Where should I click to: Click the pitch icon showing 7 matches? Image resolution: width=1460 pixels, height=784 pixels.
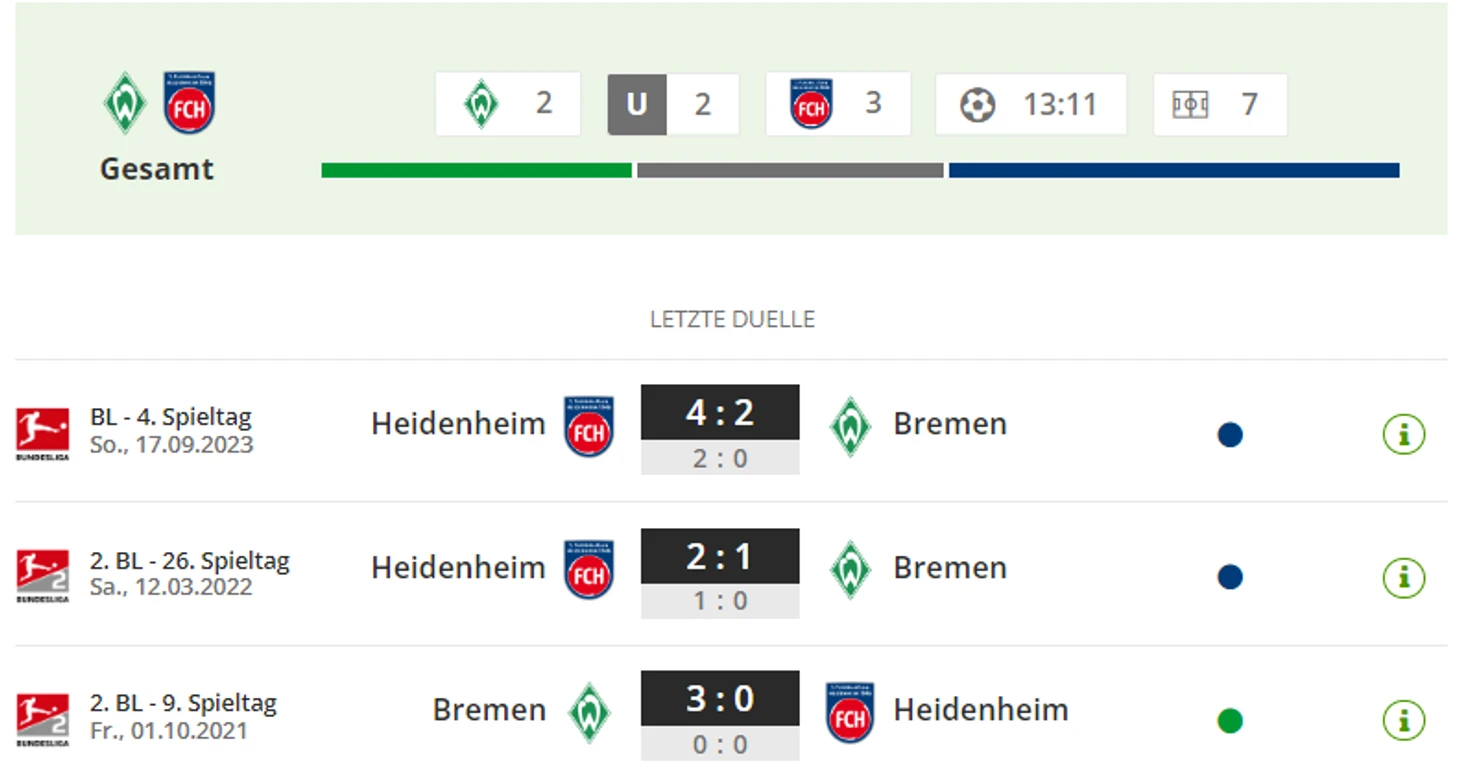(1190, 104)
